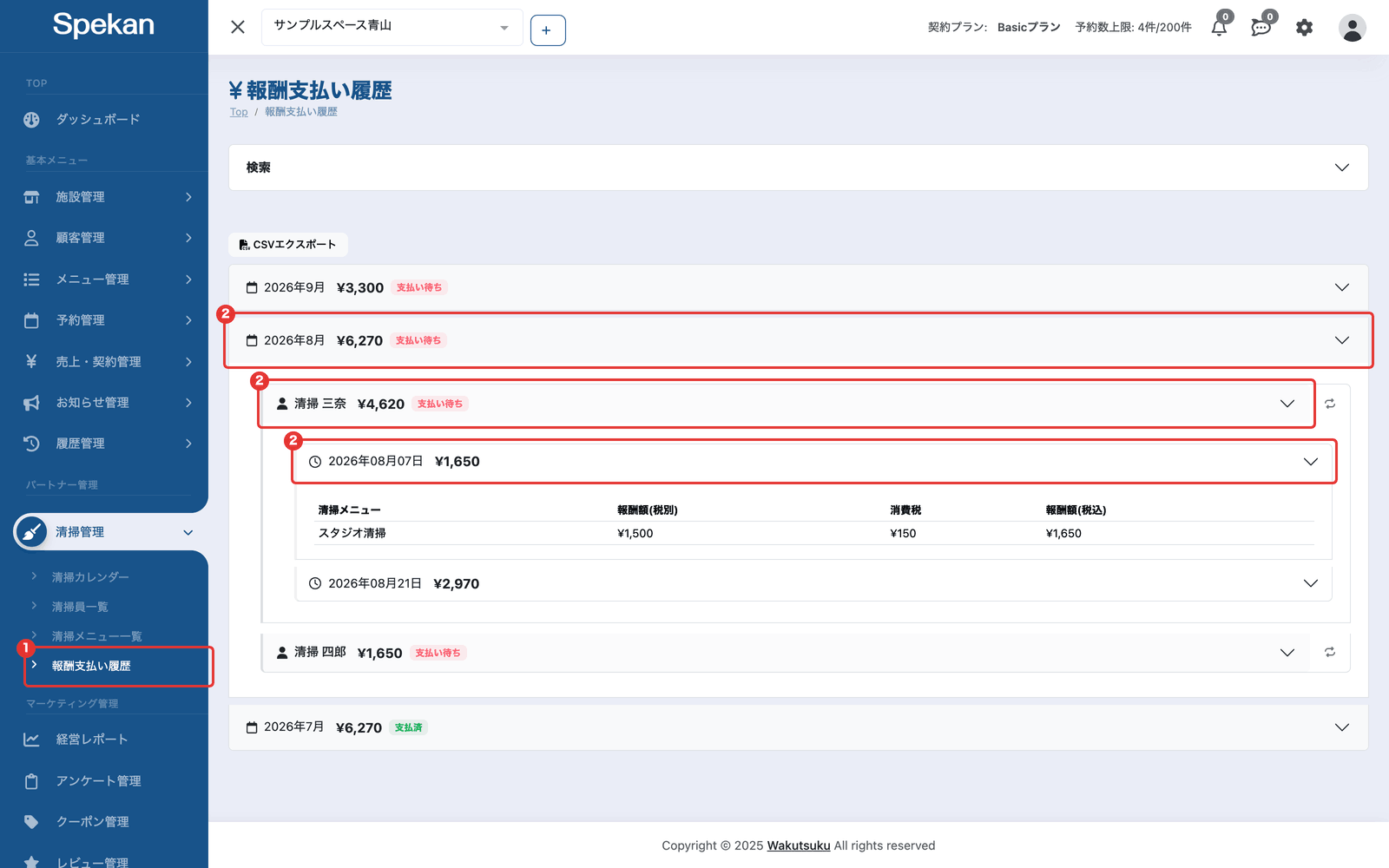Click the refresh icon for 清掃 四郎
1389x868 pixels.
click(x=1330, y=652)
